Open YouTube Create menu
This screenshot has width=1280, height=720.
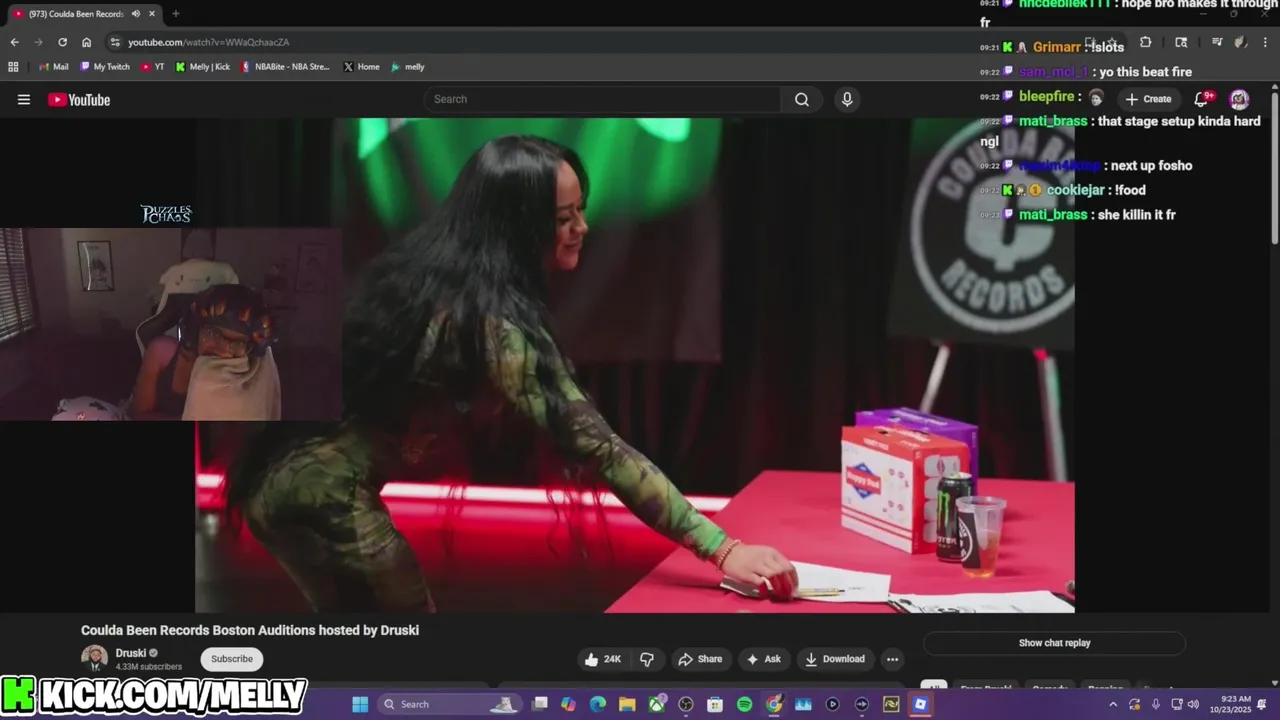tap(1148, 99)
